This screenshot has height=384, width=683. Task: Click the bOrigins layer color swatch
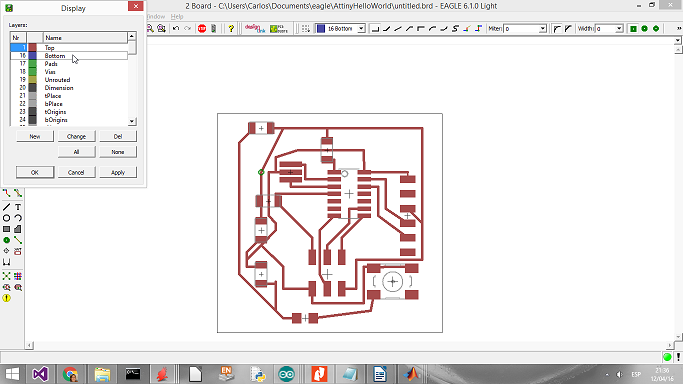[x=33, y=120]
